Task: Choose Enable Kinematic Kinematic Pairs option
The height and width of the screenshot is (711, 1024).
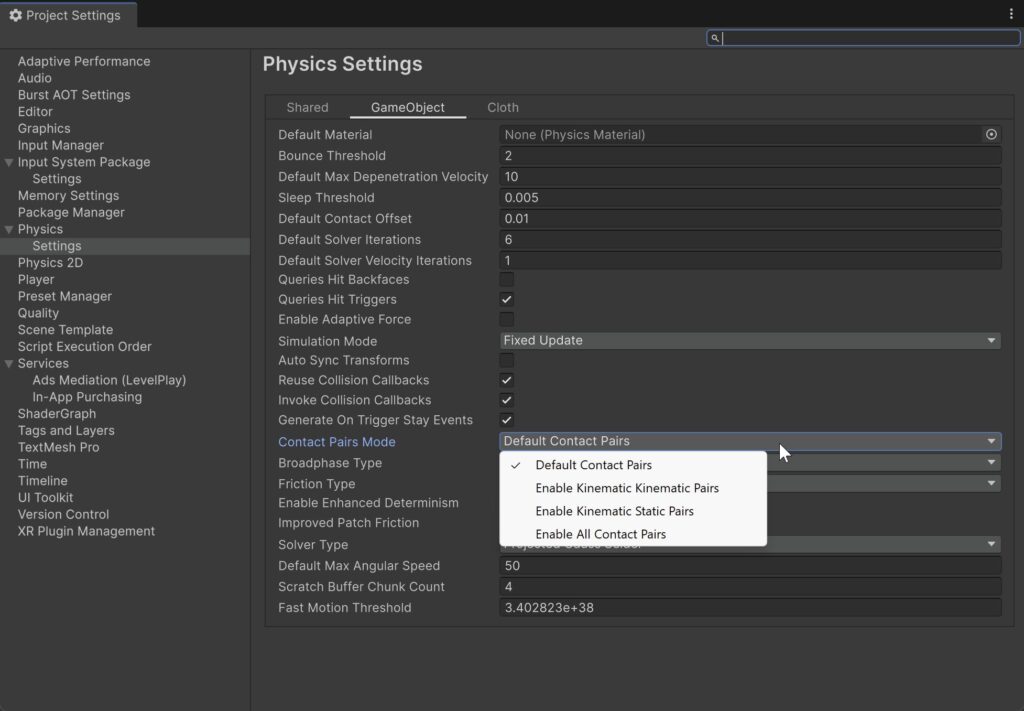Action: click(627, 488)
